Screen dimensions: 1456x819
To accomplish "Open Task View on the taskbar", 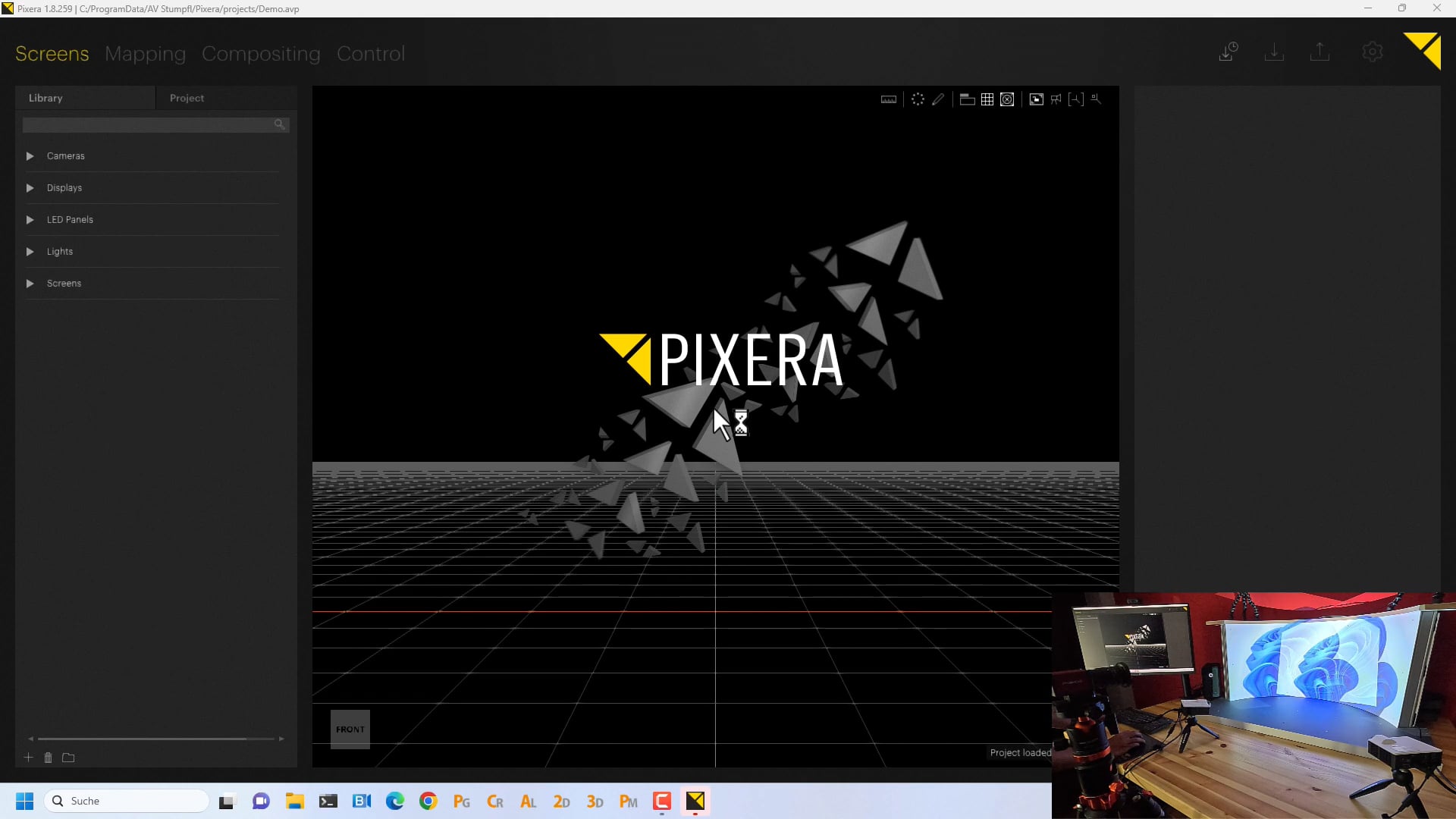I will click(227, 802).
